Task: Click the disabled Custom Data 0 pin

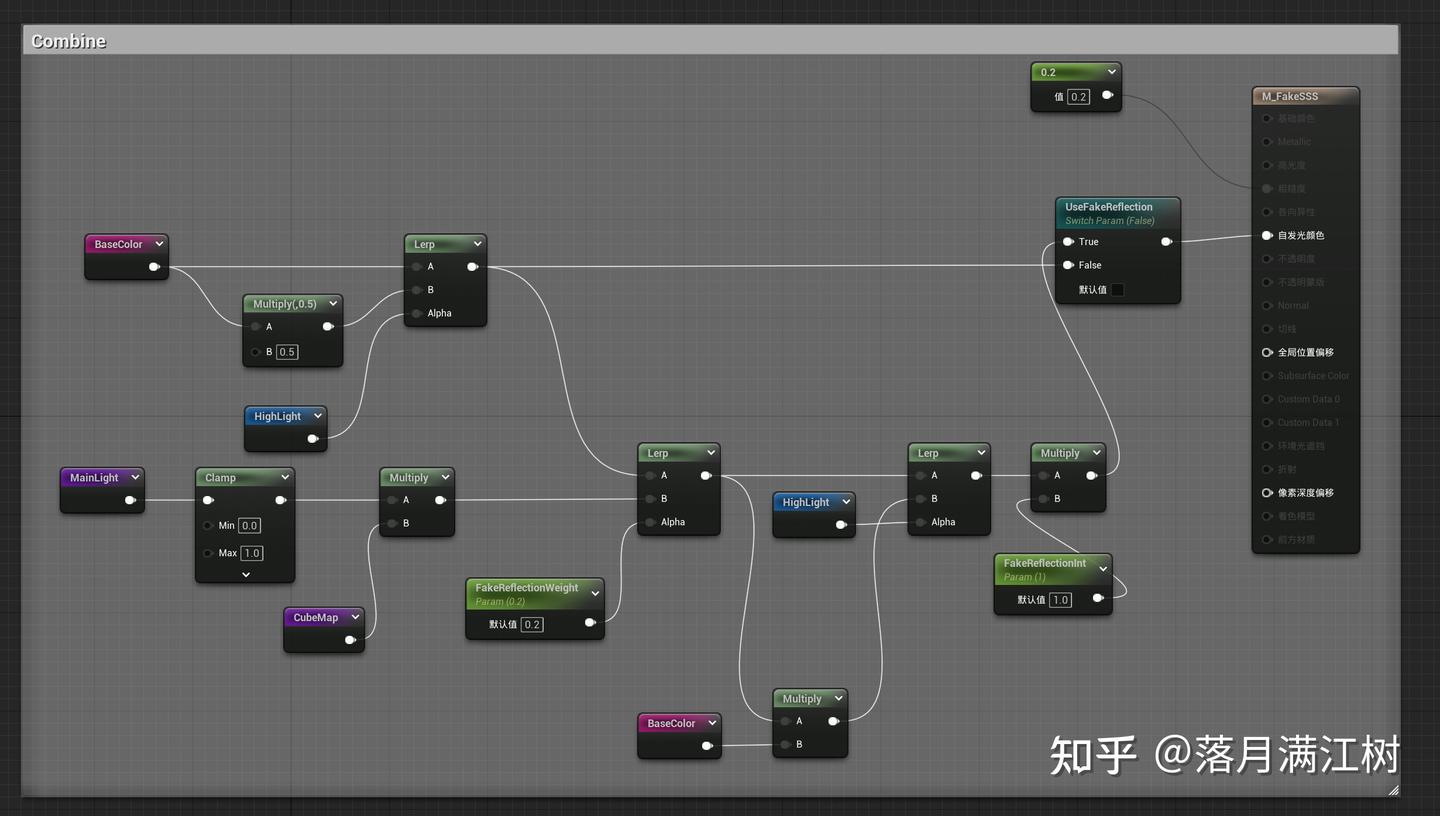Action: 1267,399
